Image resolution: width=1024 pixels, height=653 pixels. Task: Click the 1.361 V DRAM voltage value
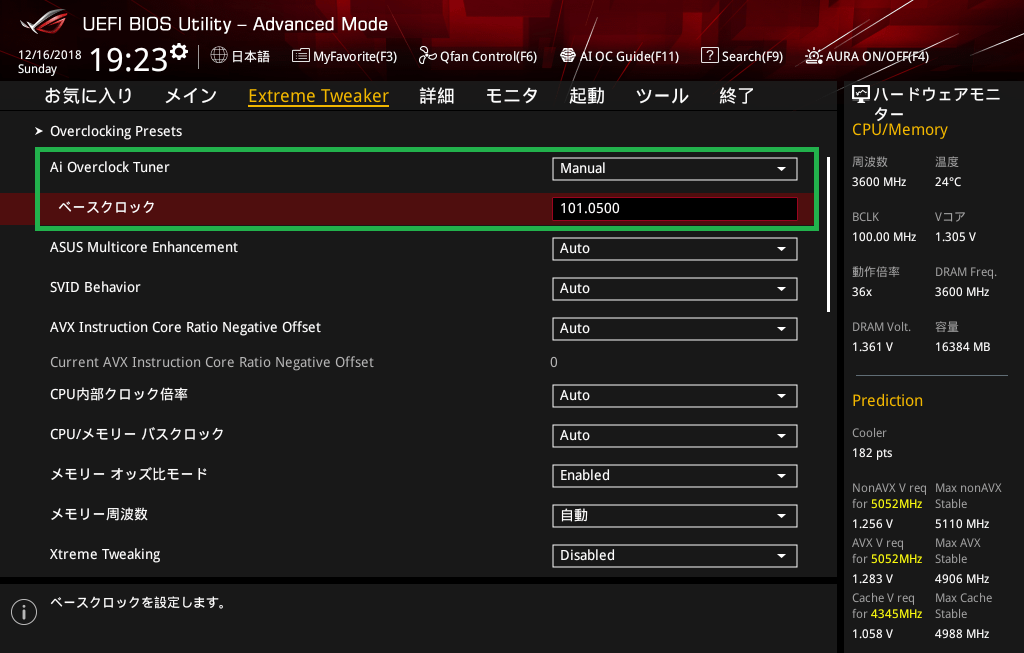click(x=872, y=347)
